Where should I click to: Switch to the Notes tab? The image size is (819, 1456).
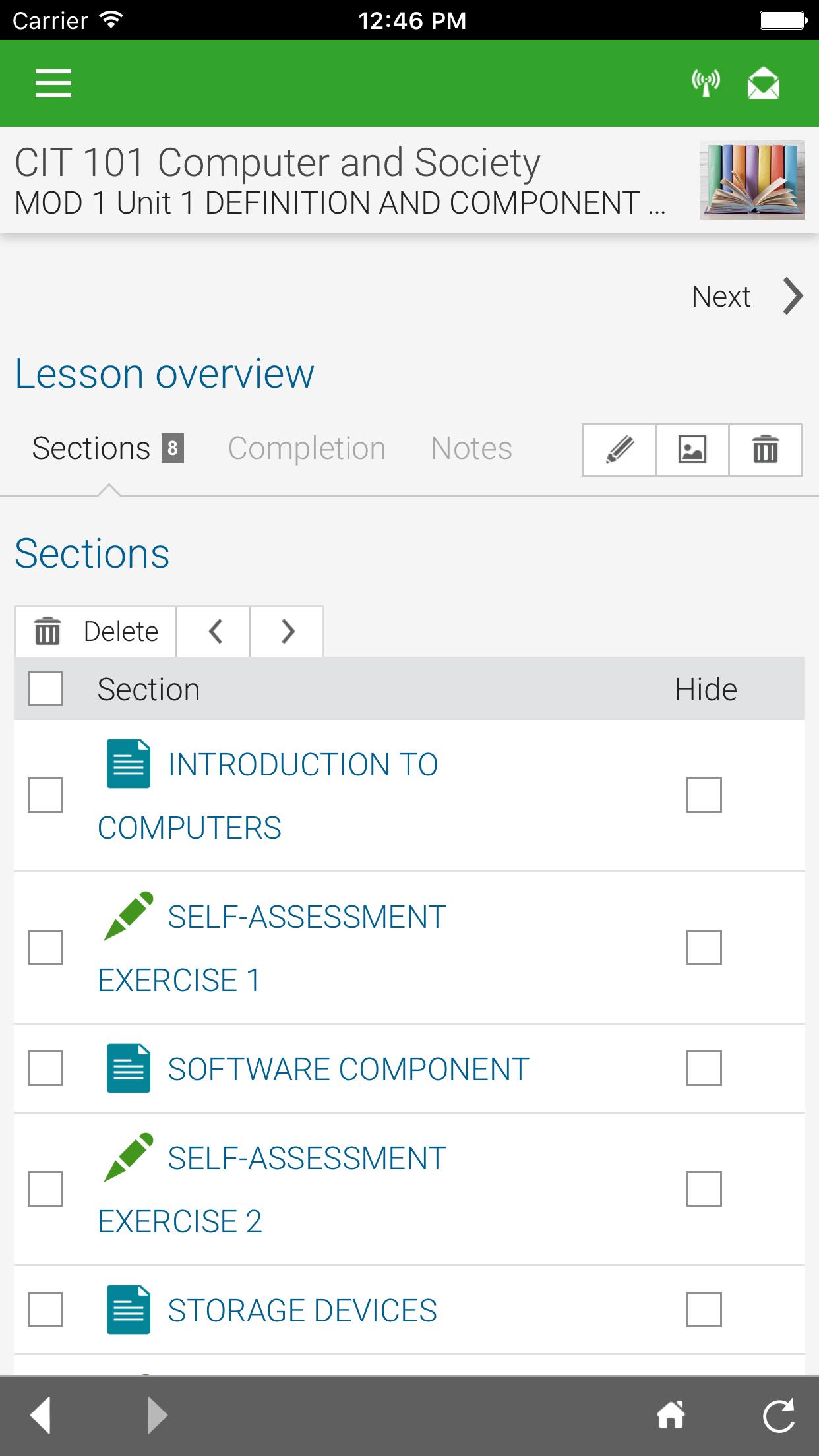click(471, 449)
